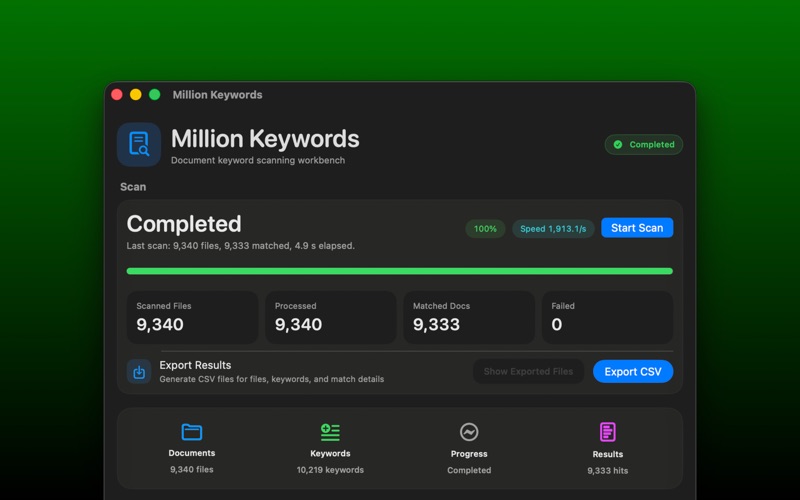
Task: Click the red close window button
Action: (117, 95)
